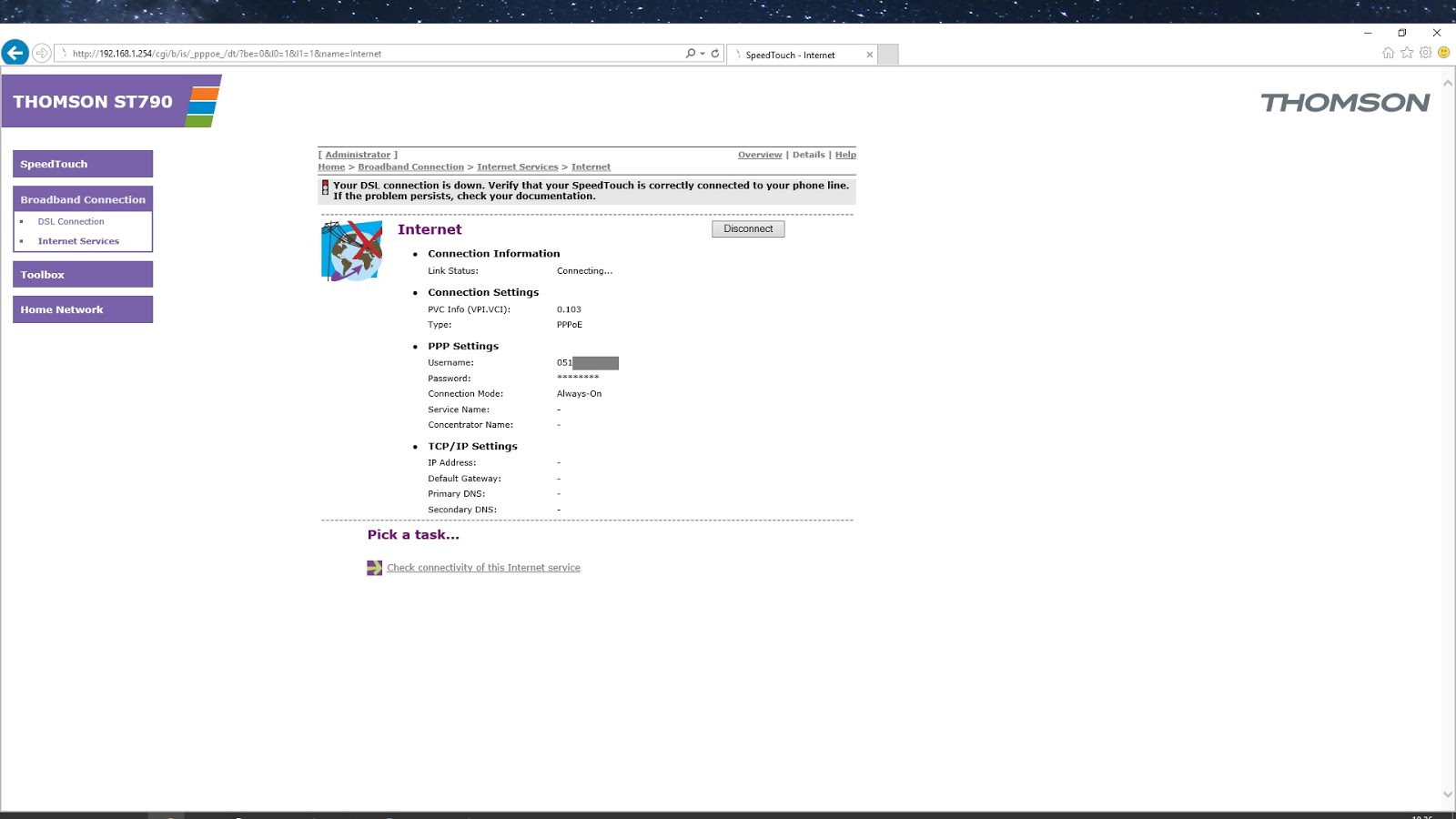Viewport: 1456px width, 819px height.
Task: Click the browser Forward arrow
Action: tap(42, 53)
